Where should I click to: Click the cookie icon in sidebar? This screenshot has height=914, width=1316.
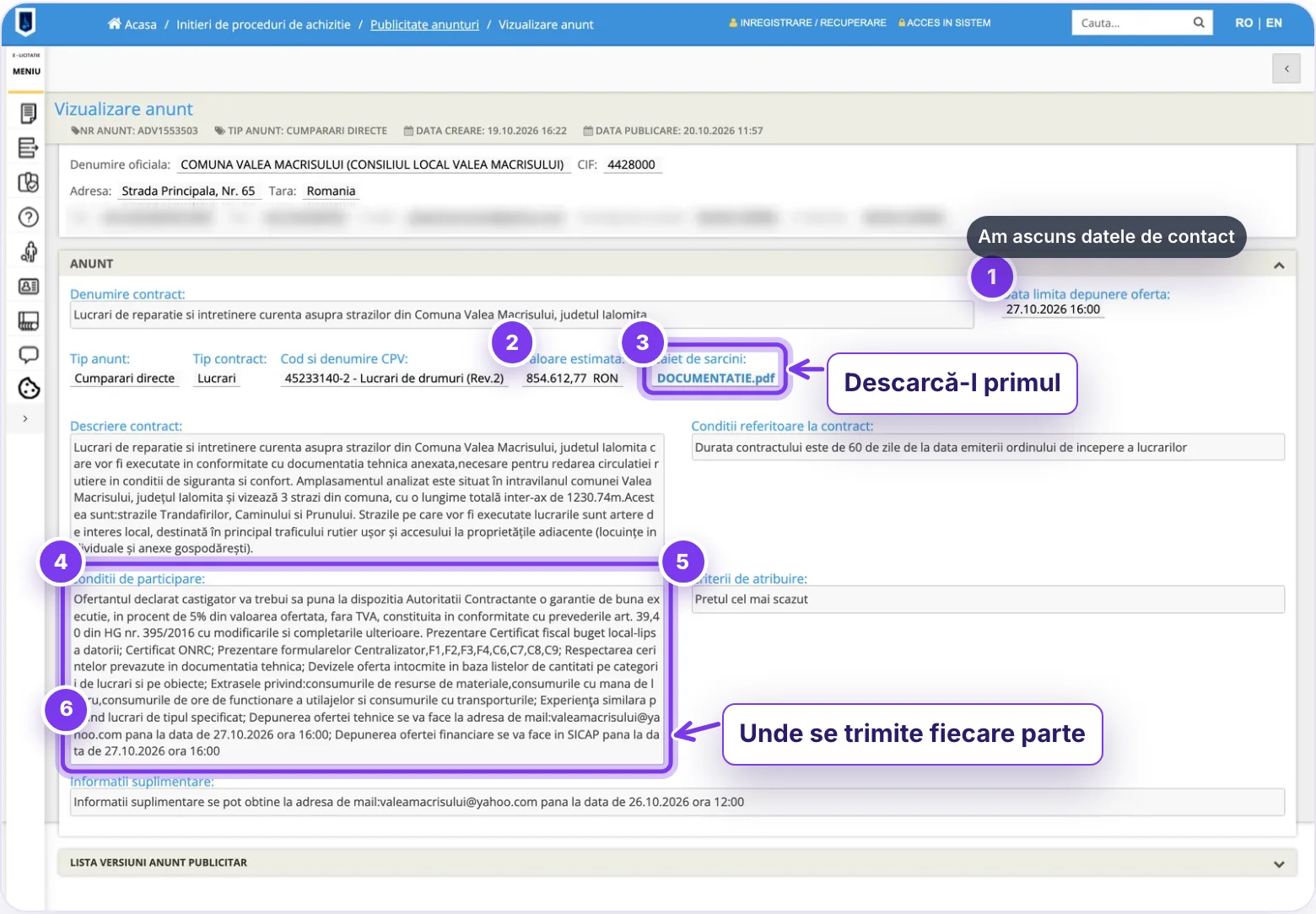click(29, 388)
